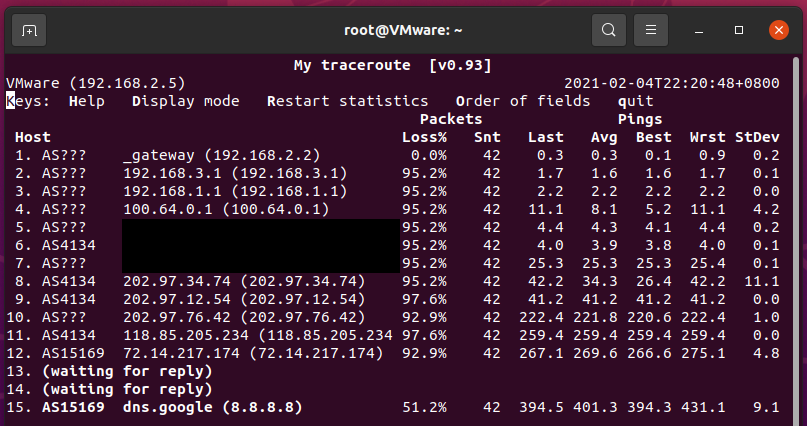Image resolution: width=807 pixels, height=426 pixels.
Task: Click Wrst value 275.1 in hop 12
Action: coord(703,353)
